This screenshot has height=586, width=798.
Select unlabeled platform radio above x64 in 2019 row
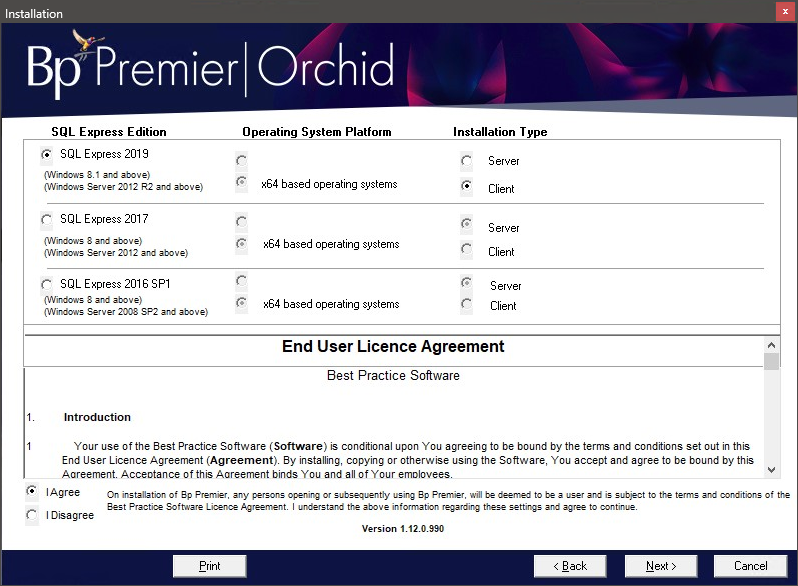click(242, 161)
